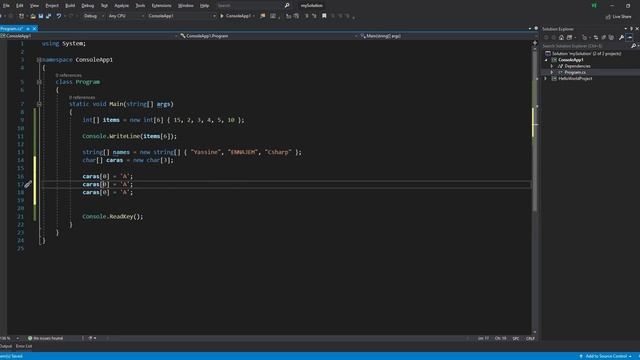
Task: Select Program.cs in Solution Explorer
Action: (x=575, y=72)
